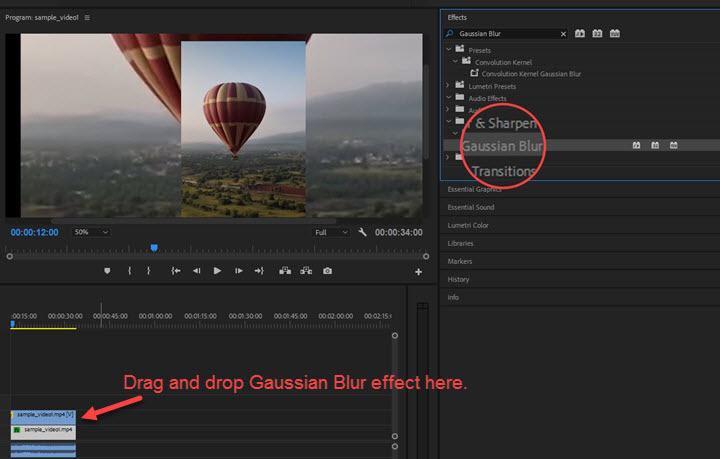Clear the Gaussian Blur search field

pos(563,34)
